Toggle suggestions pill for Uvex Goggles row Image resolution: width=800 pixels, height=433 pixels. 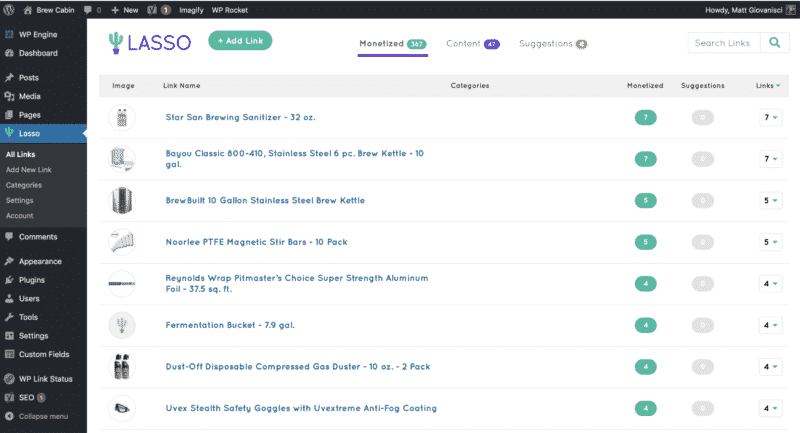tap(703, 408)
